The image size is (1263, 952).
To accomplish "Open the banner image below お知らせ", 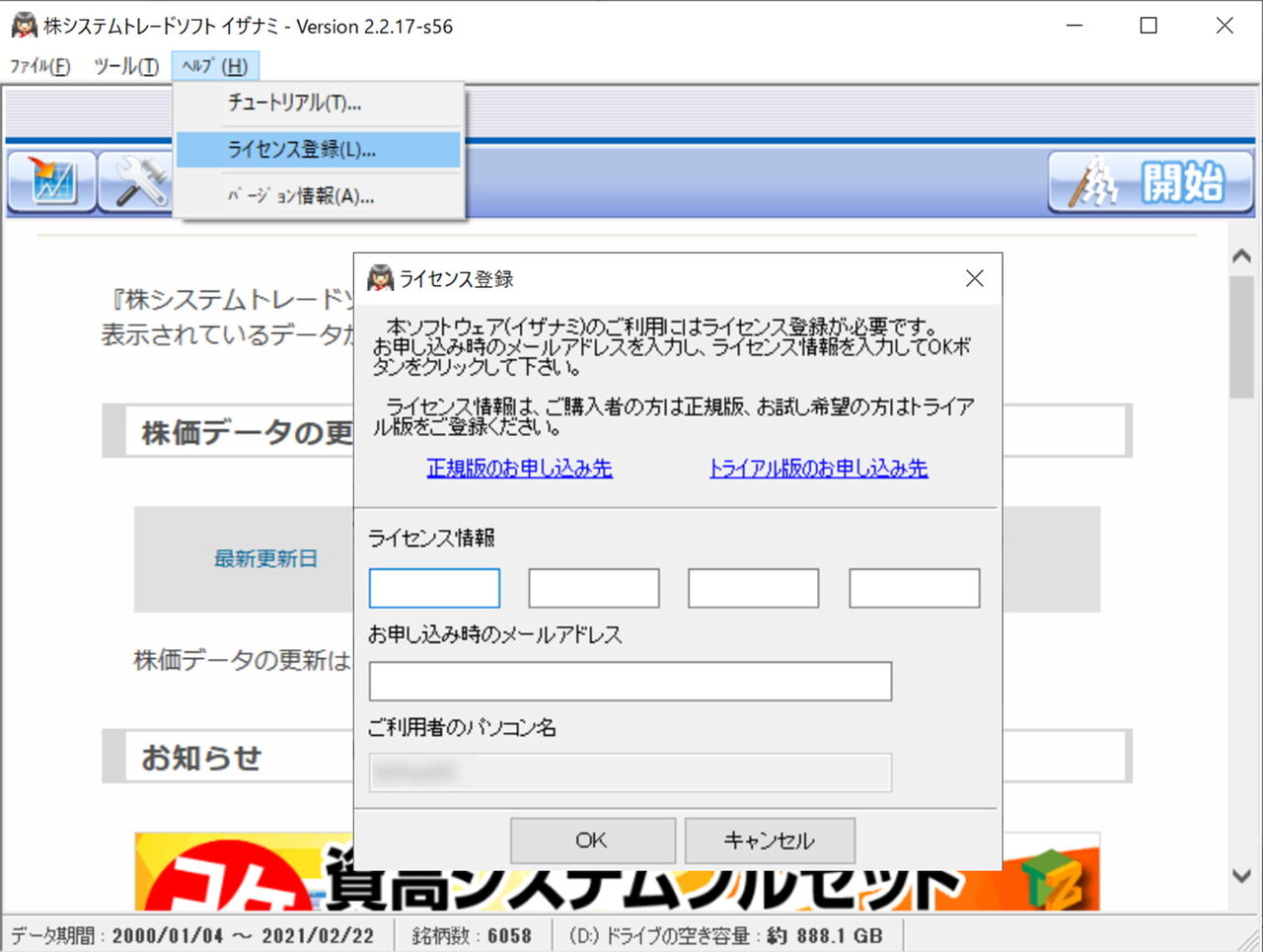I will [x=618, y=871].
